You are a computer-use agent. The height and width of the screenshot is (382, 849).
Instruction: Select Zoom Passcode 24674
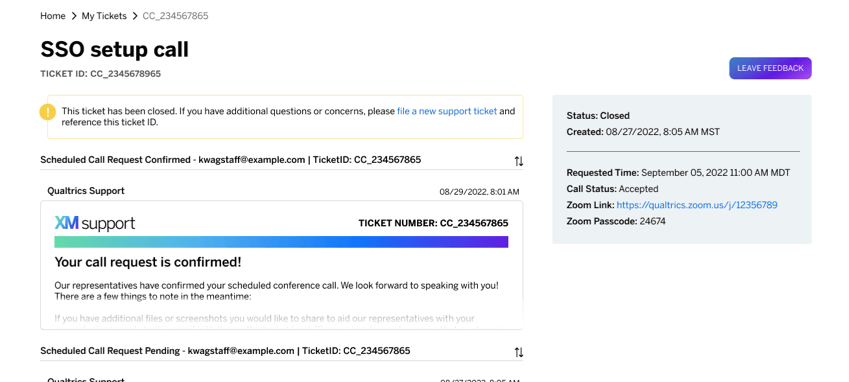point(616,221)
